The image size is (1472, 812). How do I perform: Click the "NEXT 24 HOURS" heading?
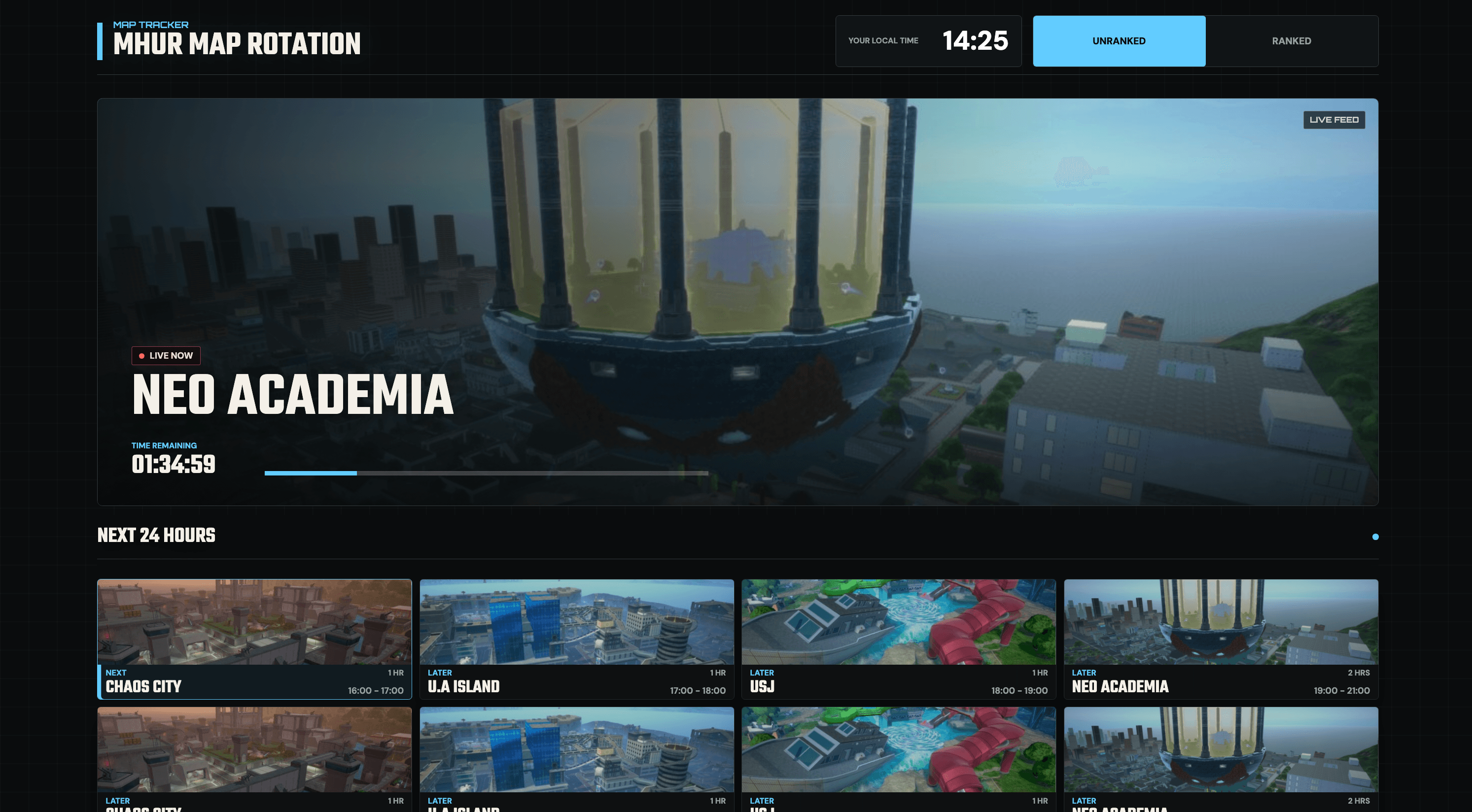(x=156, y=535)
